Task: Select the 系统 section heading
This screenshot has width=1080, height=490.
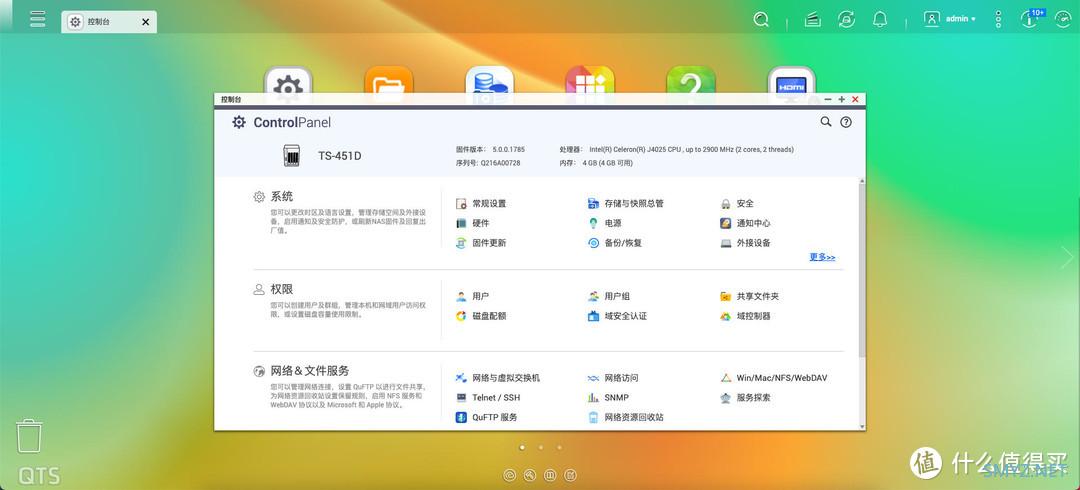Action: [x=282, y=197]
